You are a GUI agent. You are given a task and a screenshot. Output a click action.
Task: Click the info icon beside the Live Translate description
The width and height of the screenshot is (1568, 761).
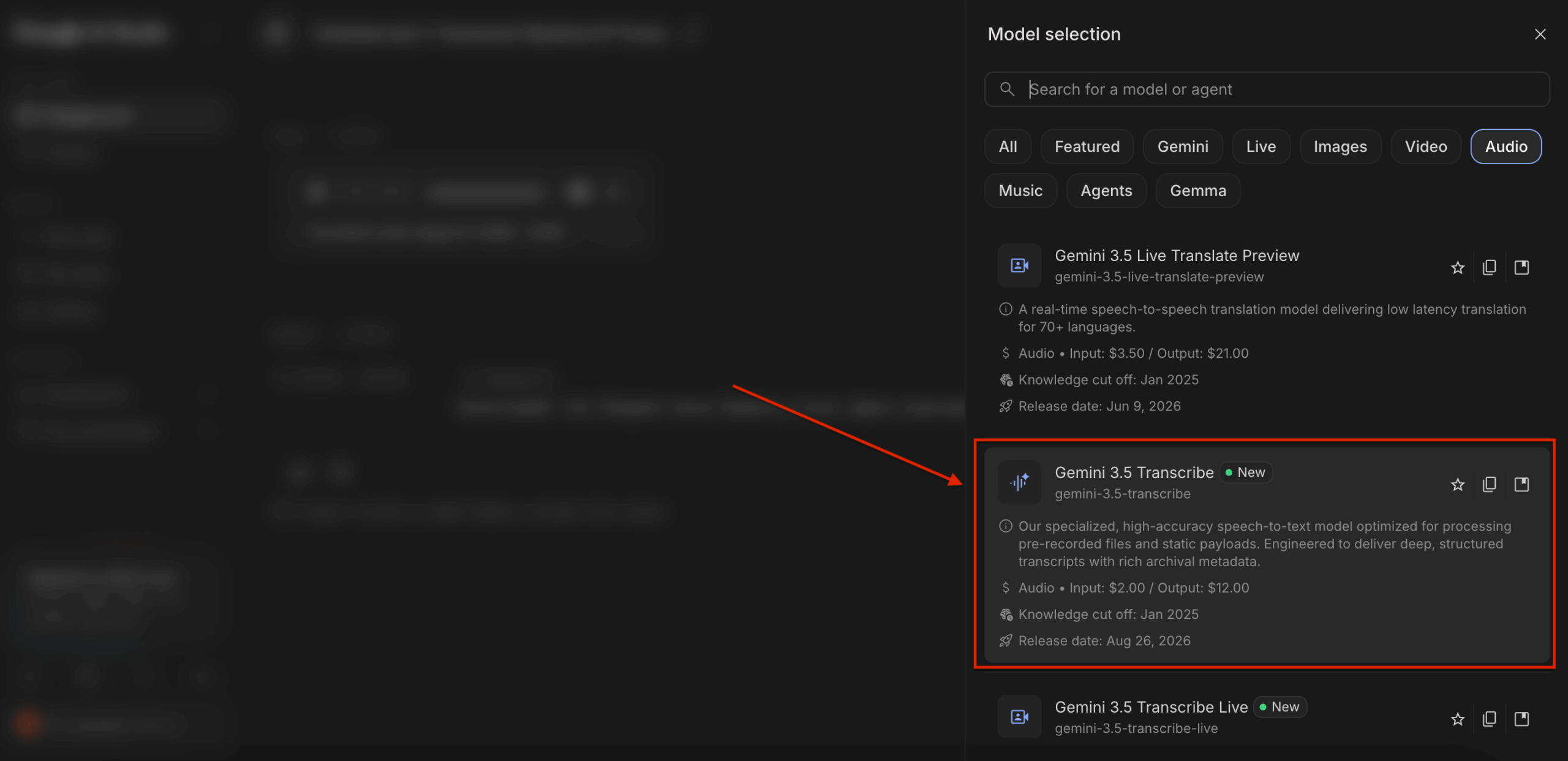(x=1006, y=309)
